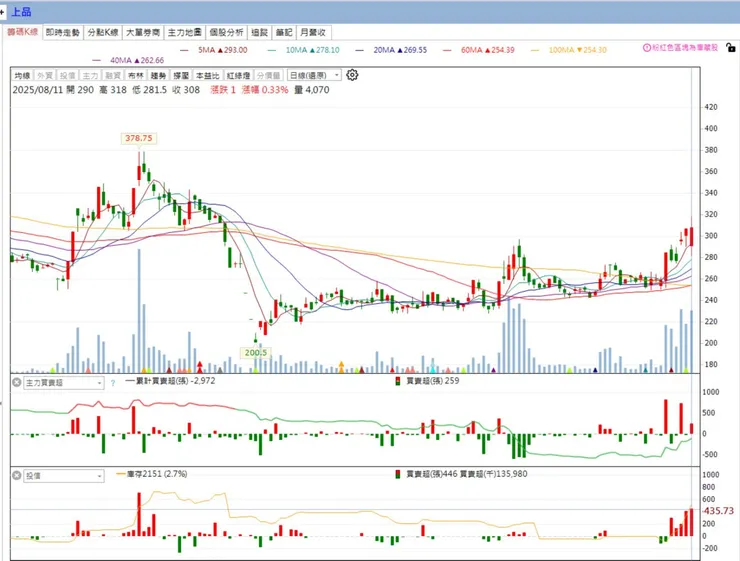
Task: Click the 買賣超(千)135,980 legend
Action: coord(494,474)
